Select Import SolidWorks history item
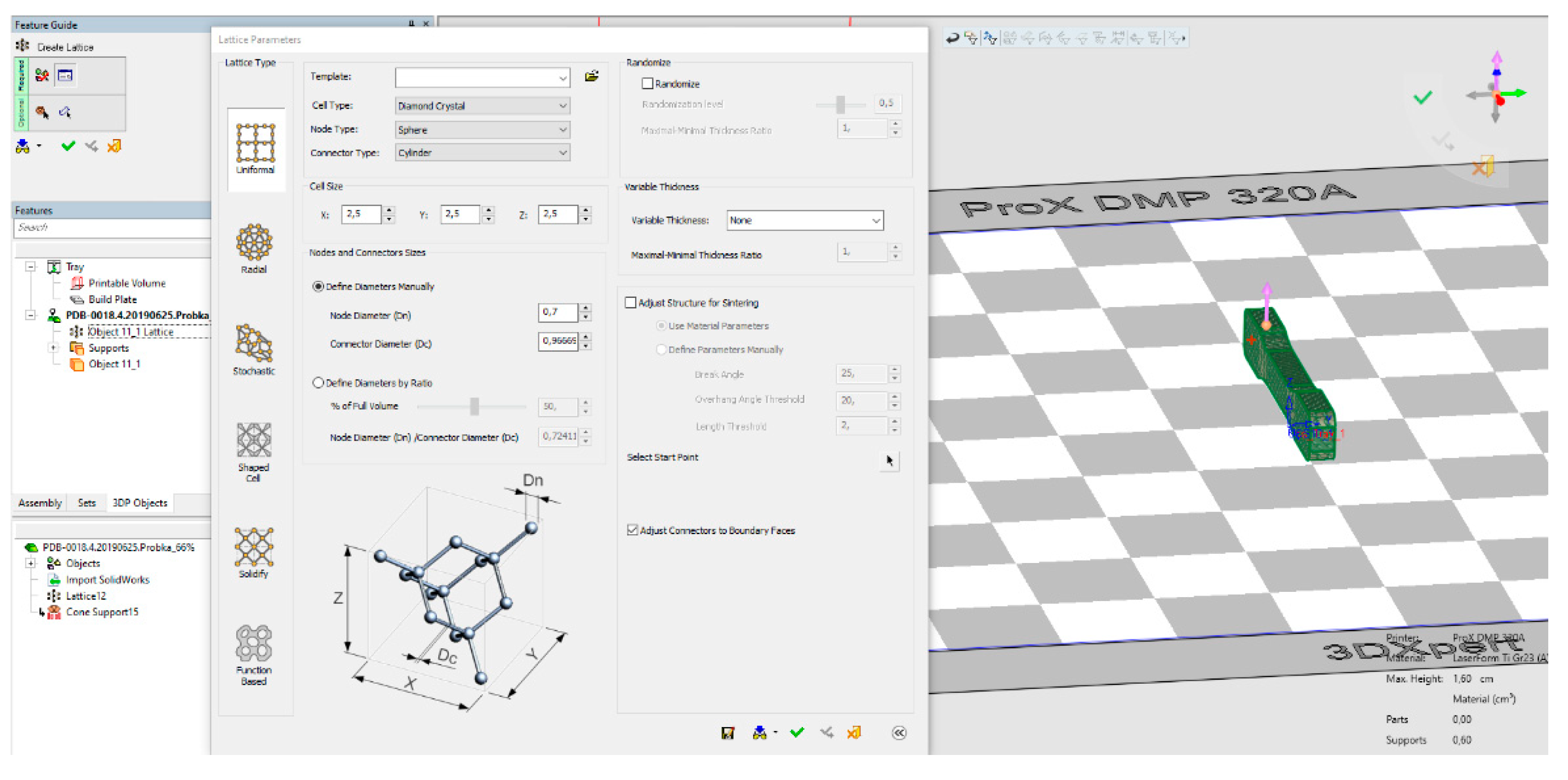The height and width of the screenshot is (780, 1568). (x=107, y=580)
